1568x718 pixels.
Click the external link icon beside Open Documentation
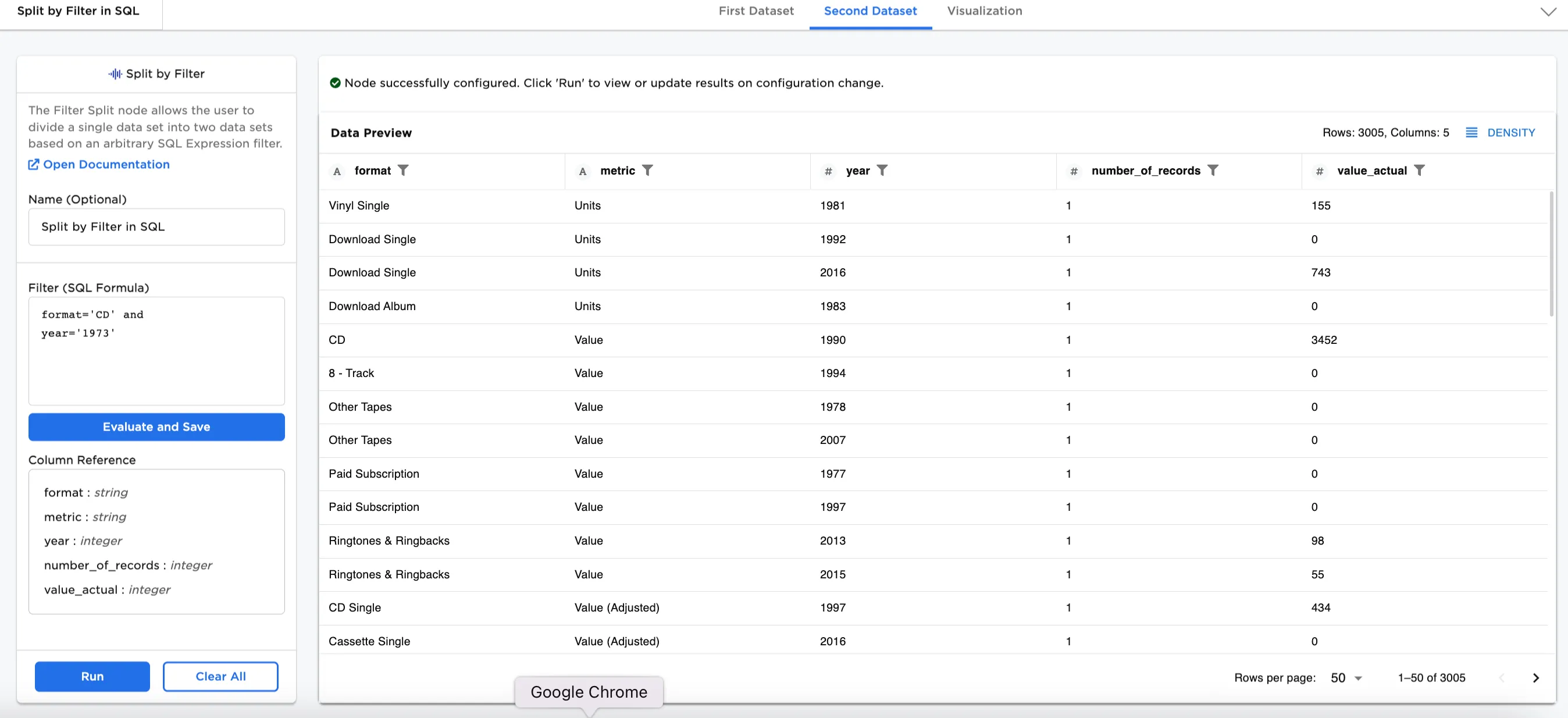tap(34, 165)
